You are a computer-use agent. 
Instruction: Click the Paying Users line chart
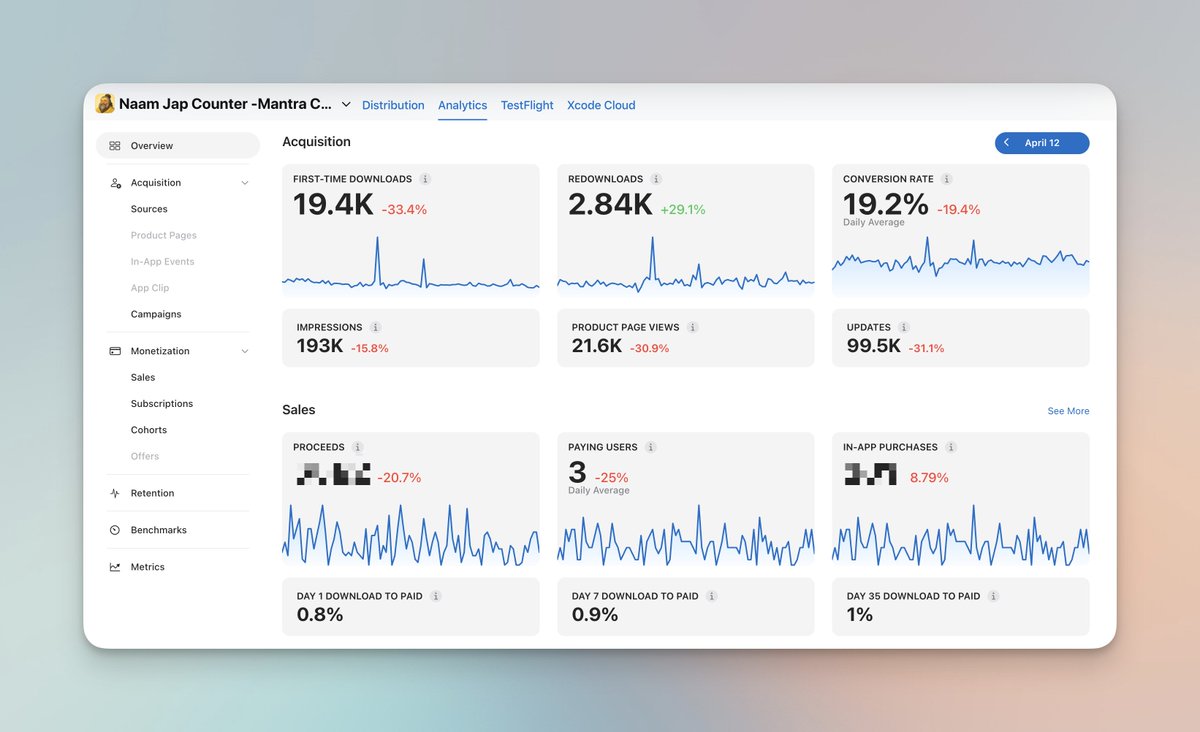[686, 535]
